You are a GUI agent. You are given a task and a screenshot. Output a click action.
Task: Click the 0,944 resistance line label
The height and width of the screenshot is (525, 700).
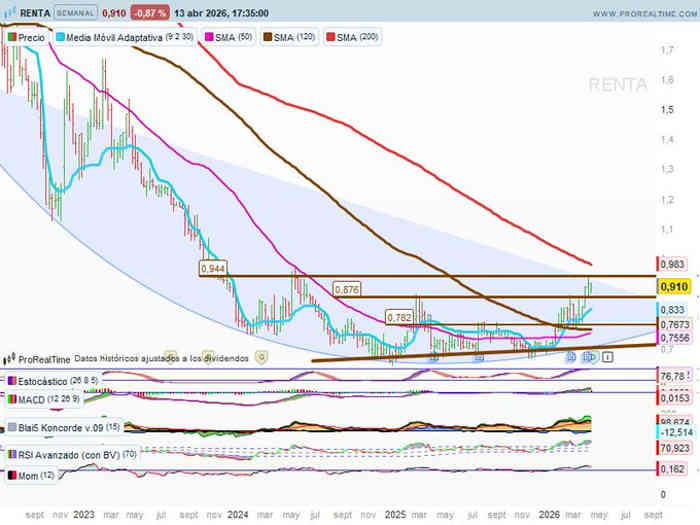click(212, 269)
